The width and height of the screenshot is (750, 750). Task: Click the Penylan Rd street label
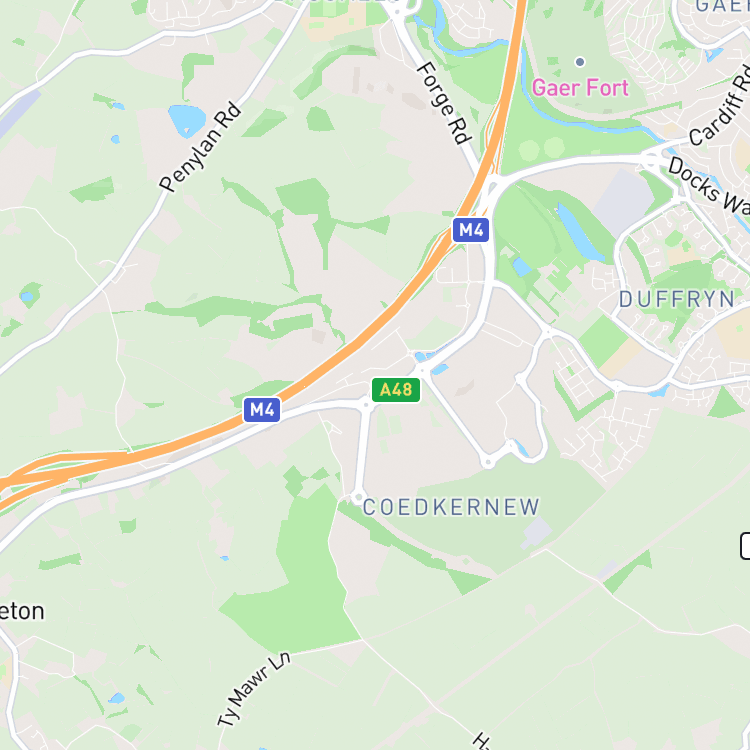click(200, 147)
